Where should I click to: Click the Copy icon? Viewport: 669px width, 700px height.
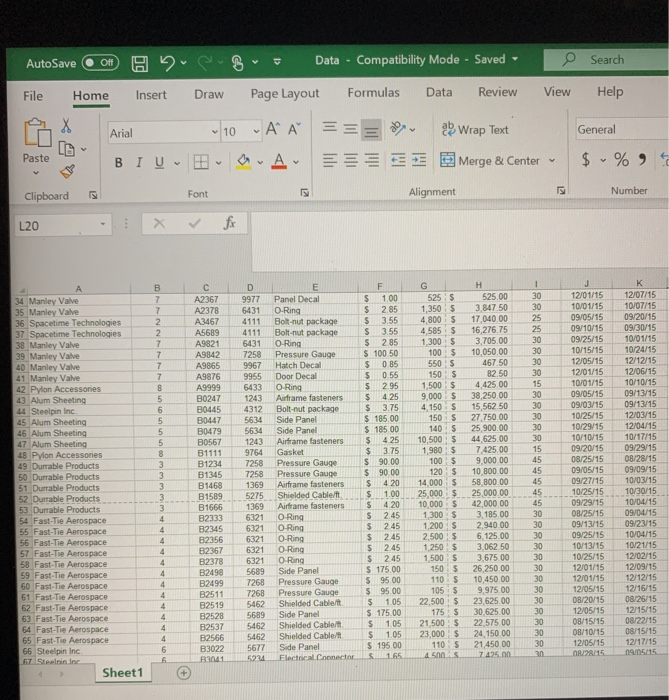(66, 149)
